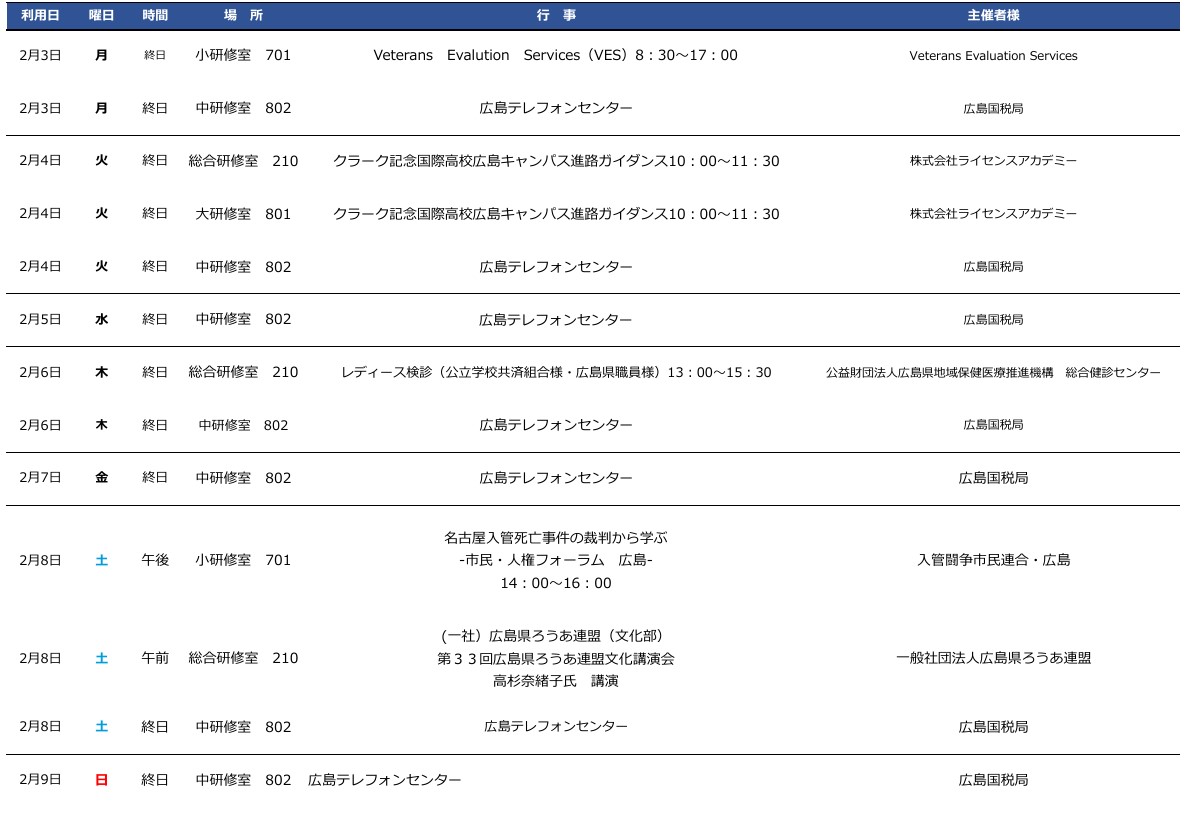Image resolution: width=1186 pixels, height=835 pixels.
Task: Click 終日 in the 2月9日 row
Action: (x=155, y=780)
